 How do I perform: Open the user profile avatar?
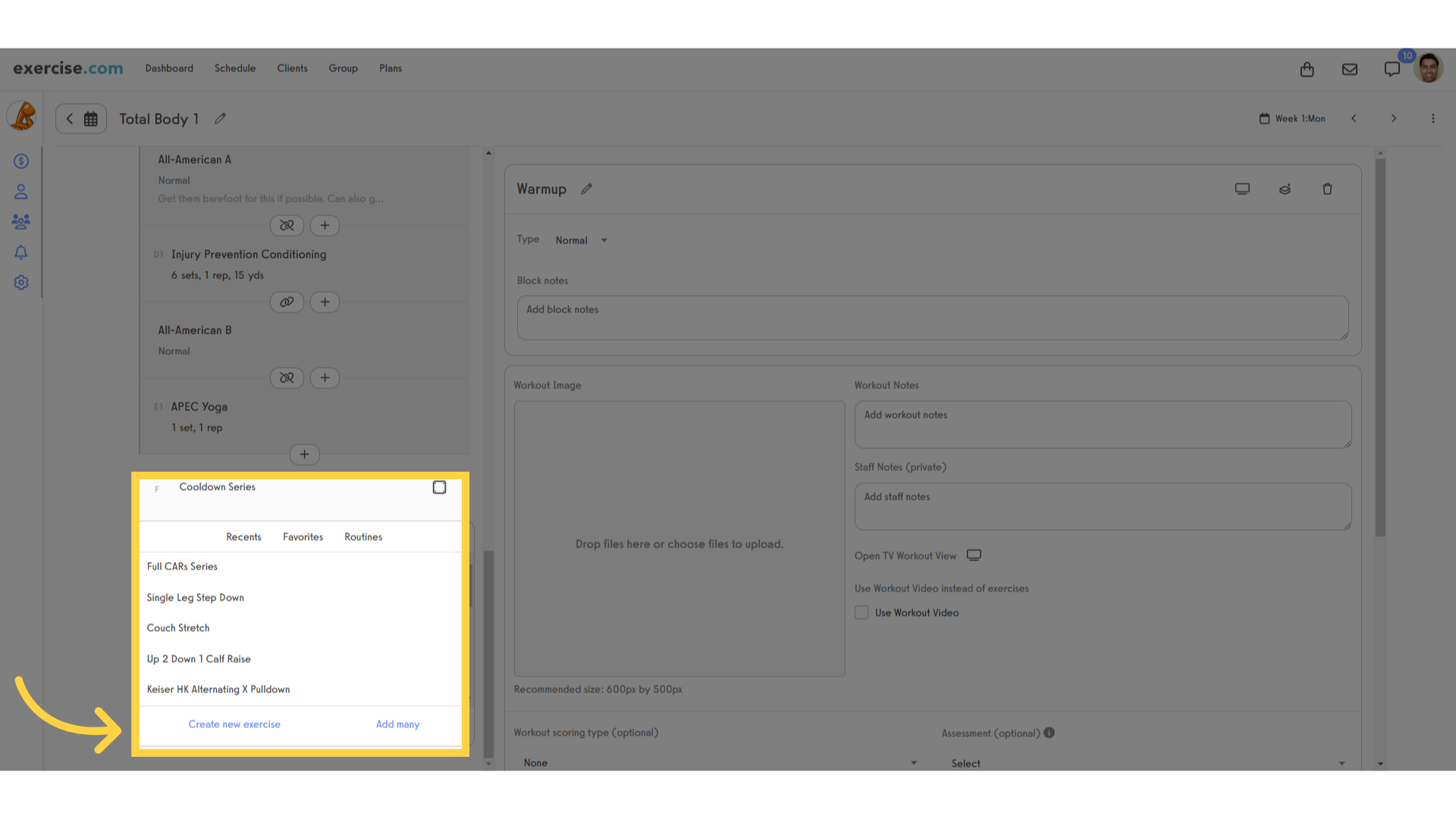coord(1429,68)
